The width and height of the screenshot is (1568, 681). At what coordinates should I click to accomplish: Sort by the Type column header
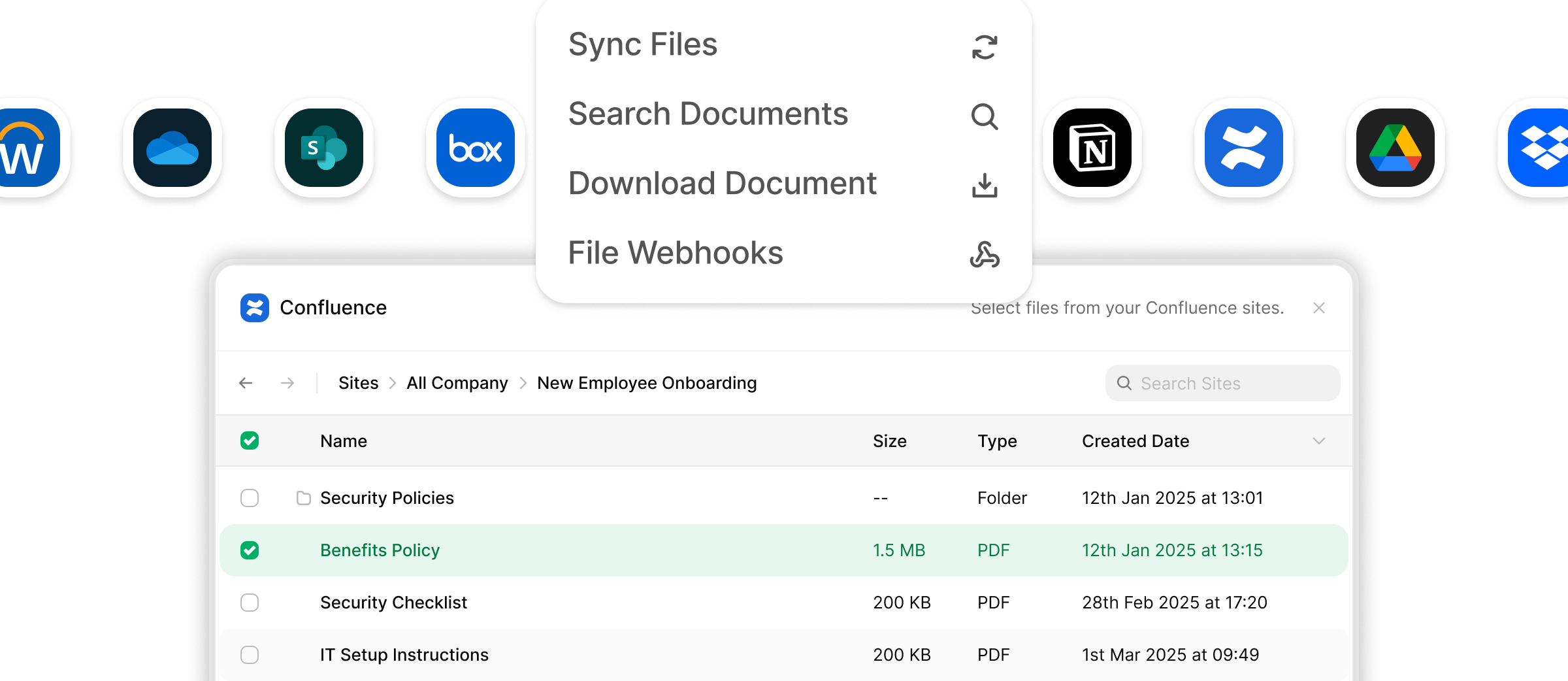point(997,441)
